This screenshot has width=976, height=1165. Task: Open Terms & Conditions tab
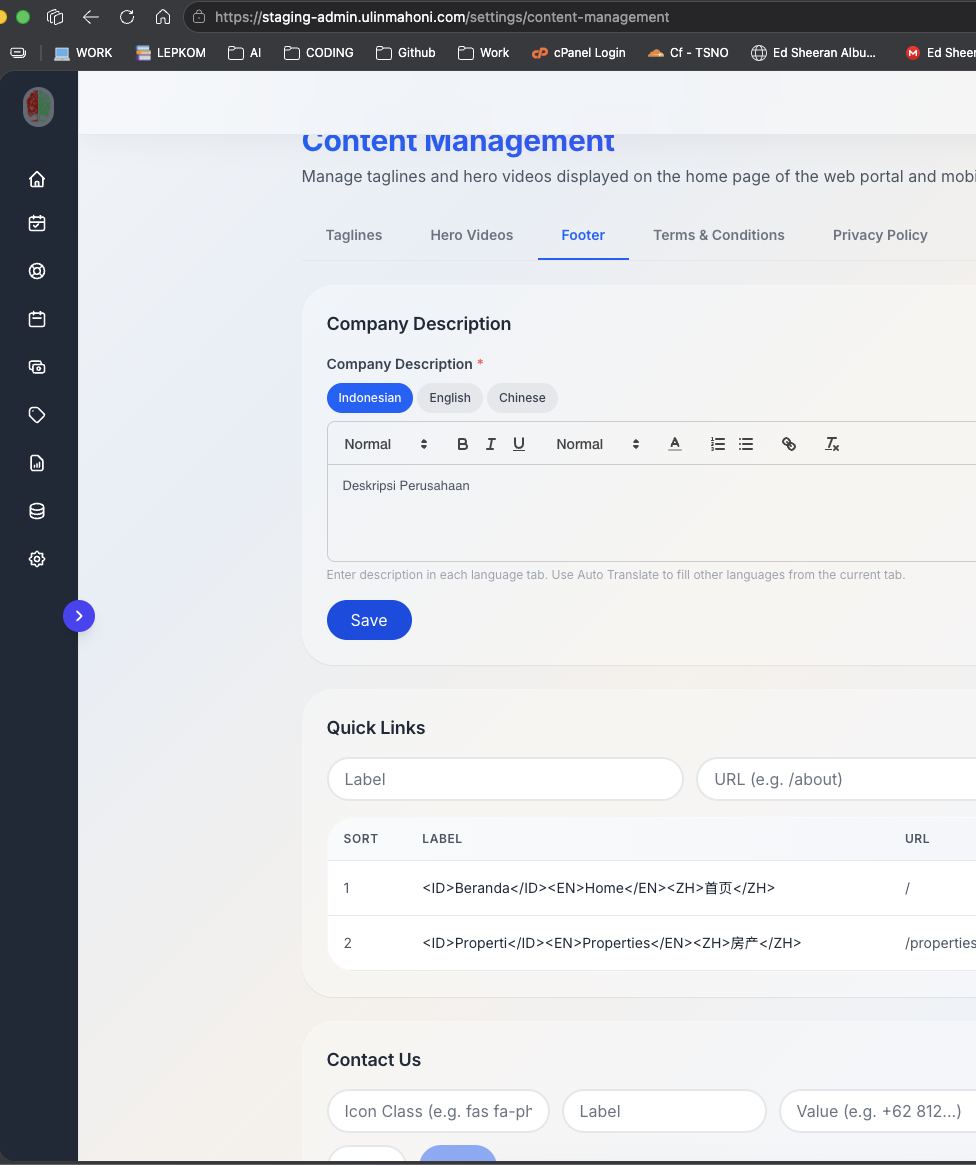tap(719, 235)
